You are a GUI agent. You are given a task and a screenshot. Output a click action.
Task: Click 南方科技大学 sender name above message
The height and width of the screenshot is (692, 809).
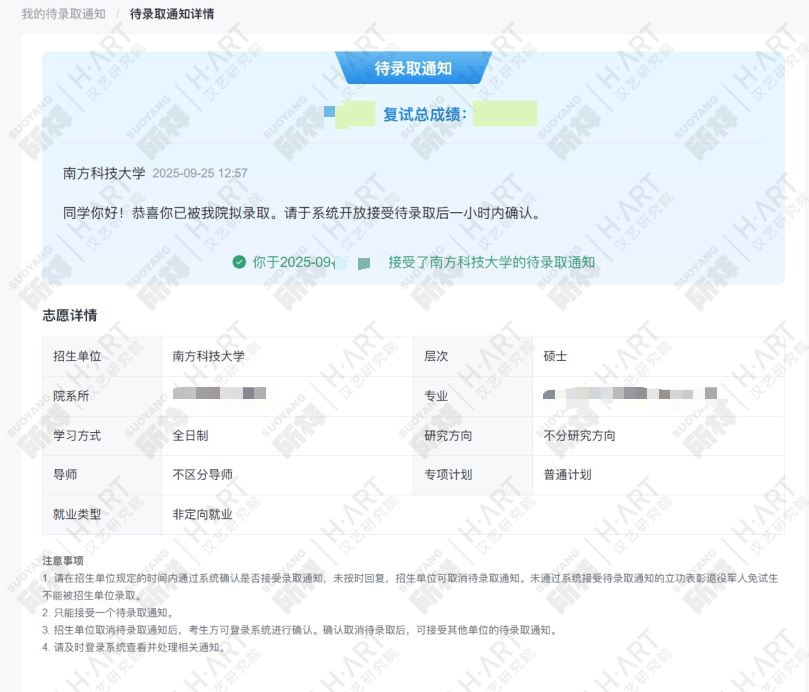(104, 173)
